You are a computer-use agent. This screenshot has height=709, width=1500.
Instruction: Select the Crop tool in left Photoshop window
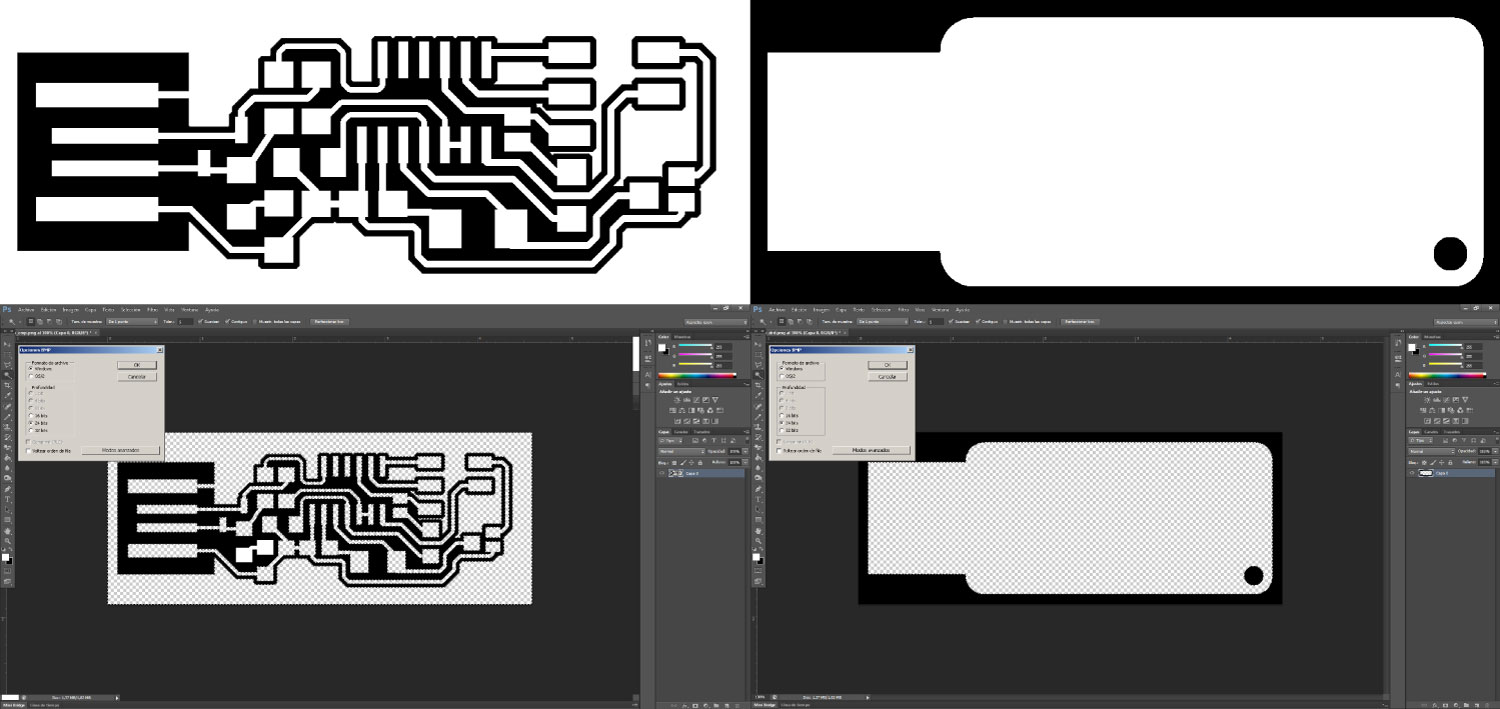tap(7, 385)
